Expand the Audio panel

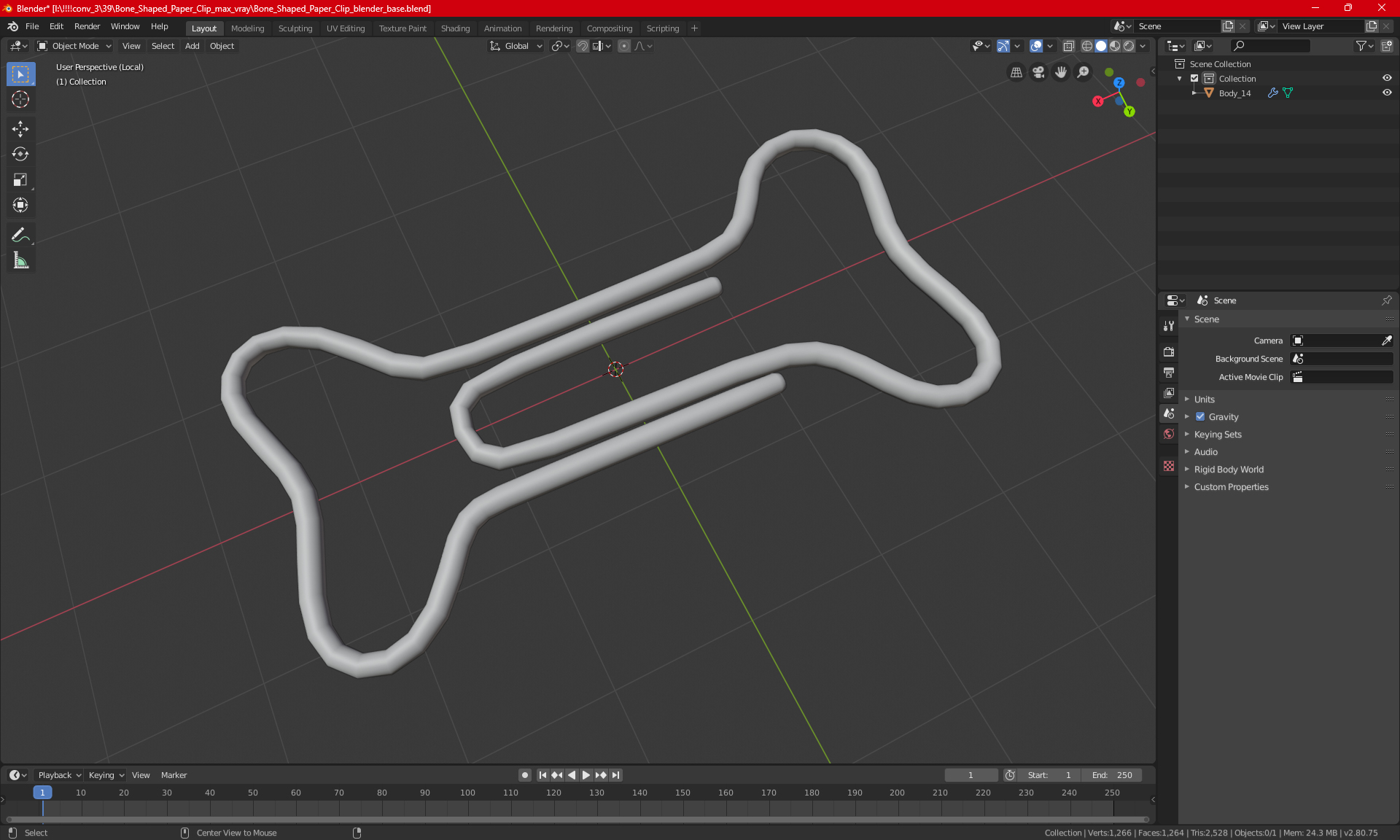point(1205,451)
